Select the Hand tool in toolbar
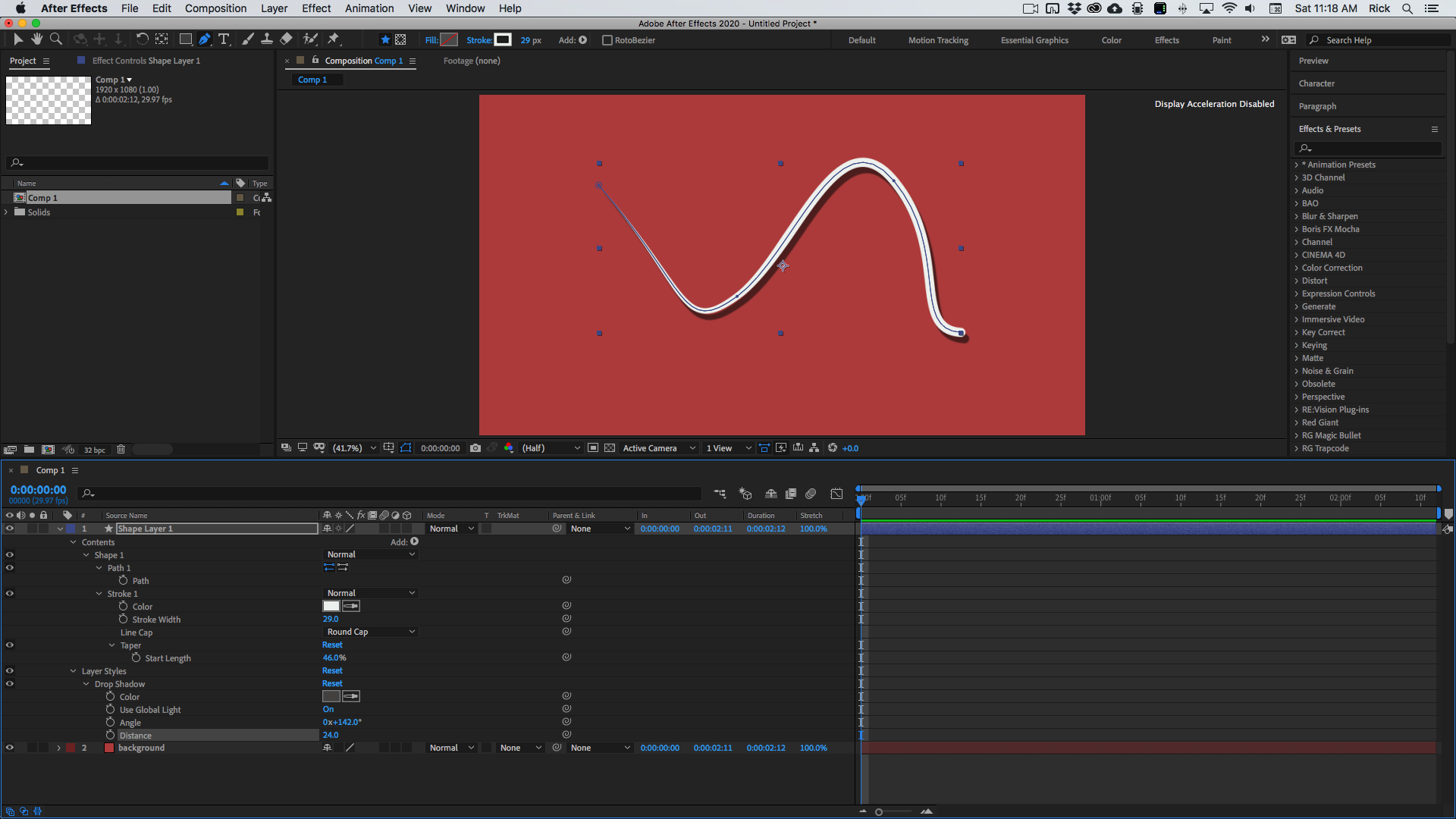Viewport: 1456px width, 819px height. pos(36,39)
